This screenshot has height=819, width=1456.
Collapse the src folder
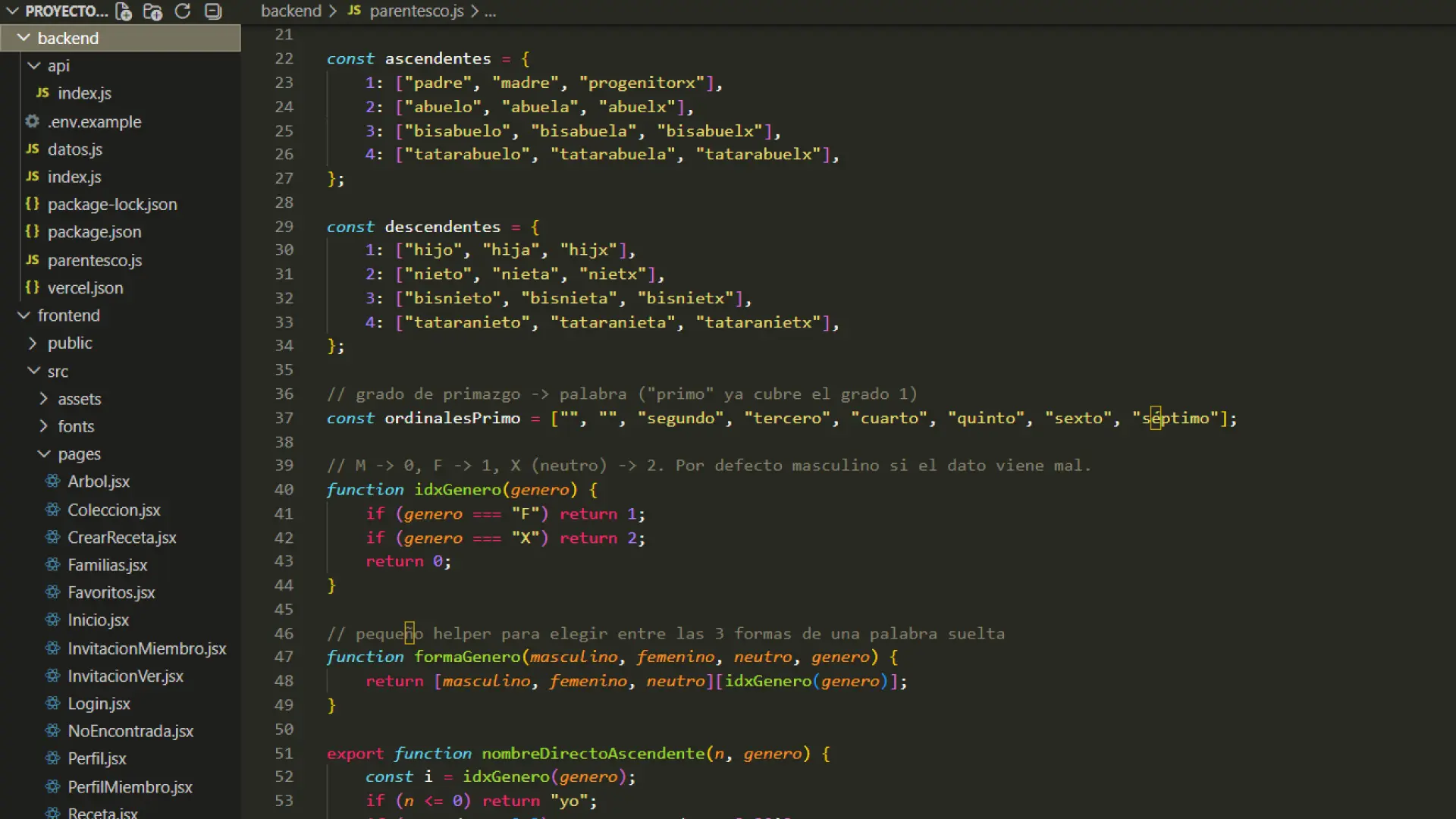[x=33, y=371]
